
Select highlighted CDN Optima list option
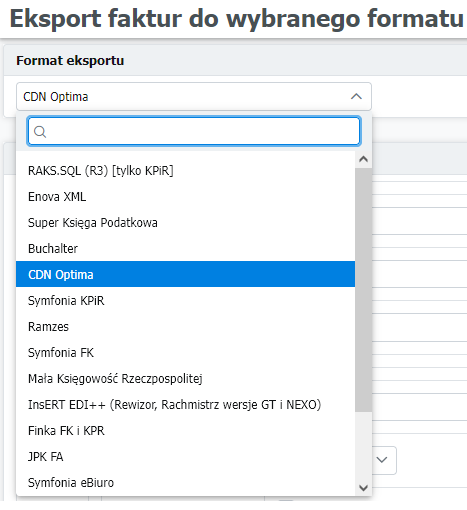pos(185,274)
